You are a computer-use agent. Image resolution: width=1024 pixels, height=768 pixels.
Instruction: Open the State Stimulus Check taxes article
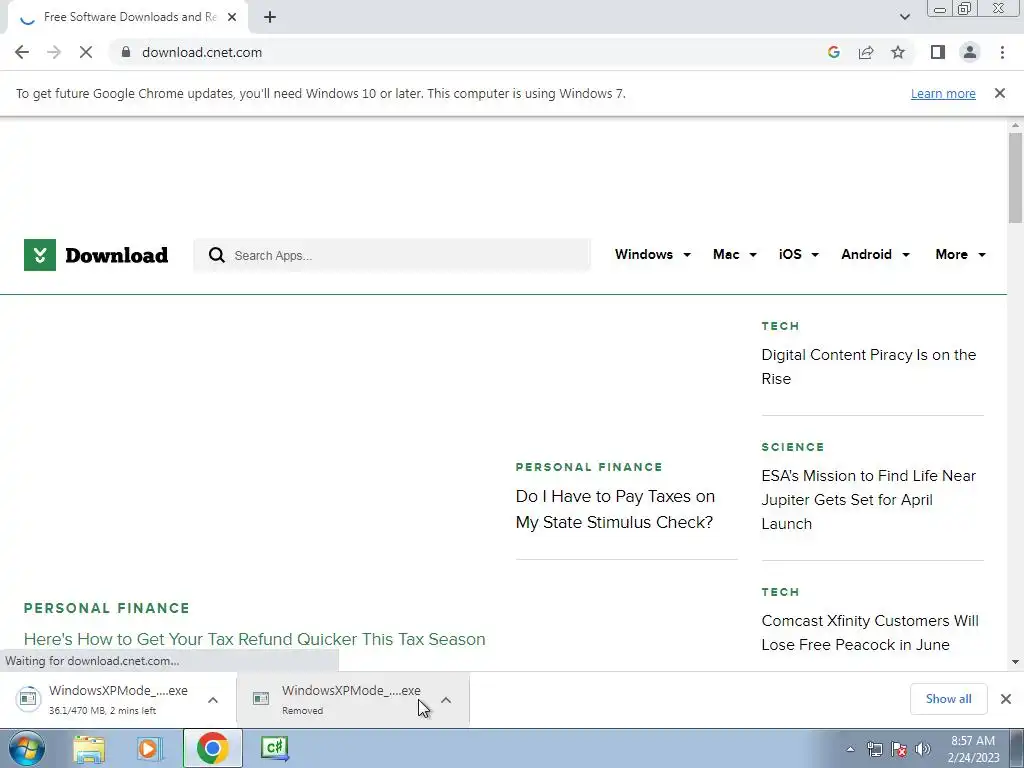tap(615, 509)
